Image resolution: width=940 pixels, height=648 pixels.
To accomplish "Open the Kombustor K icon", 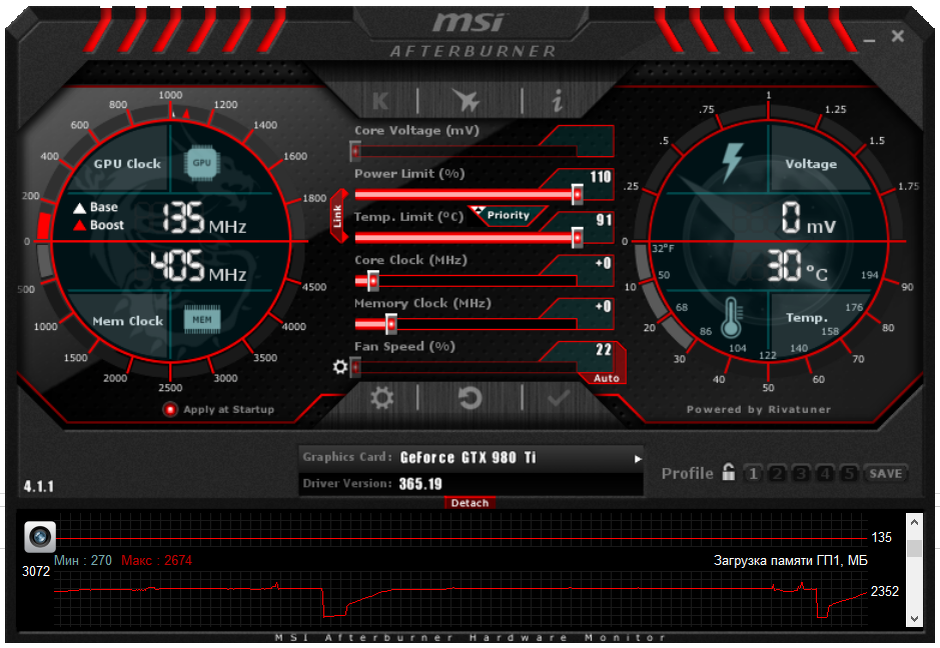I will click(x=381, y=101).
